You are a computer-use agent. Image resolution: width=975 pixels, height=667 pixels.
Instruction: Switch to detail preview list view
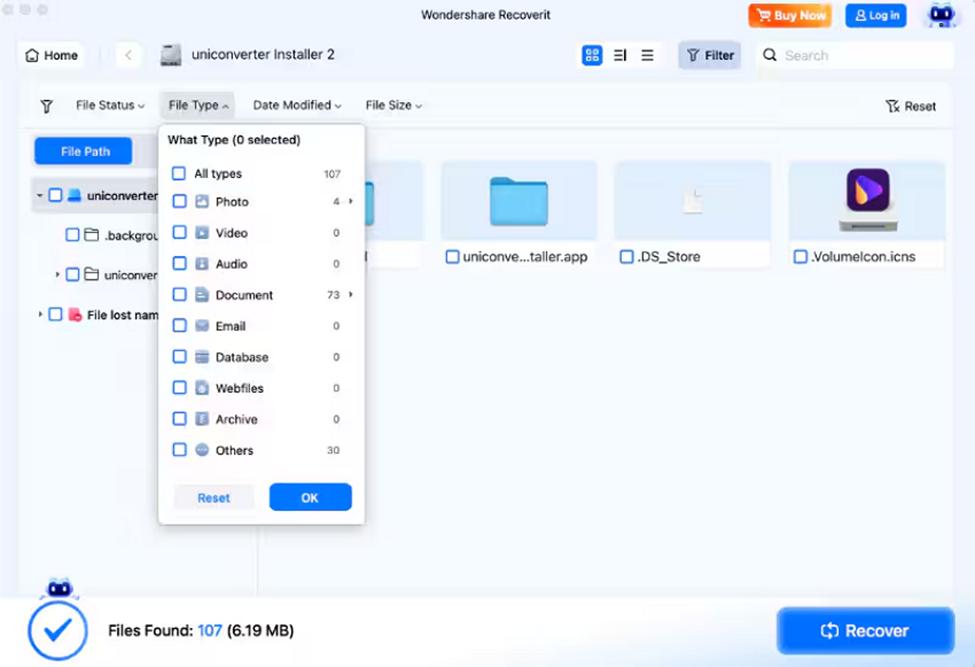620,55
